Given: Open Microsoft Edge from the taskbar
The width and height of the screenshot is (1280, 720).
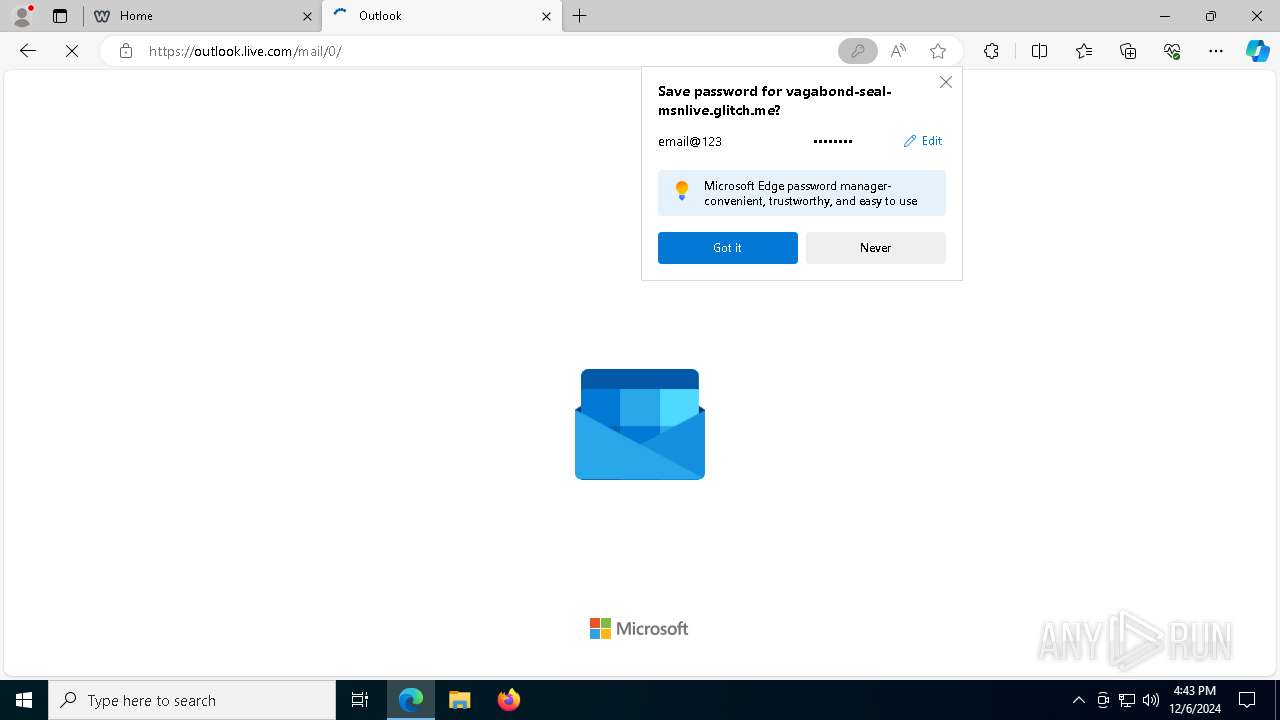Looking at the screenshot, I should point(411,700).
